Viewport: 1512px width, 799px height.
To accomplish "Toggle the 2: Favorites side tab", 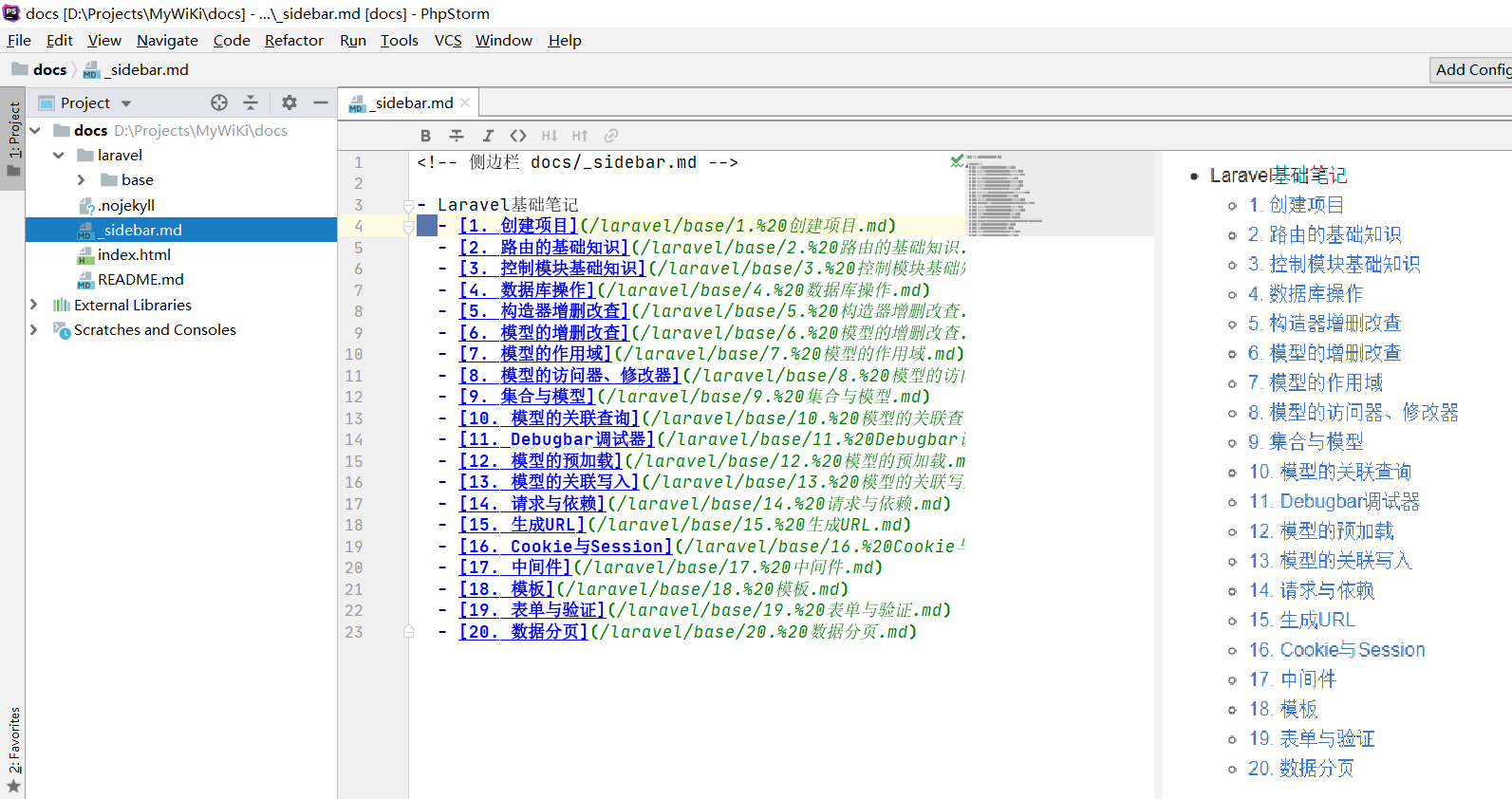I will (13, 750).
